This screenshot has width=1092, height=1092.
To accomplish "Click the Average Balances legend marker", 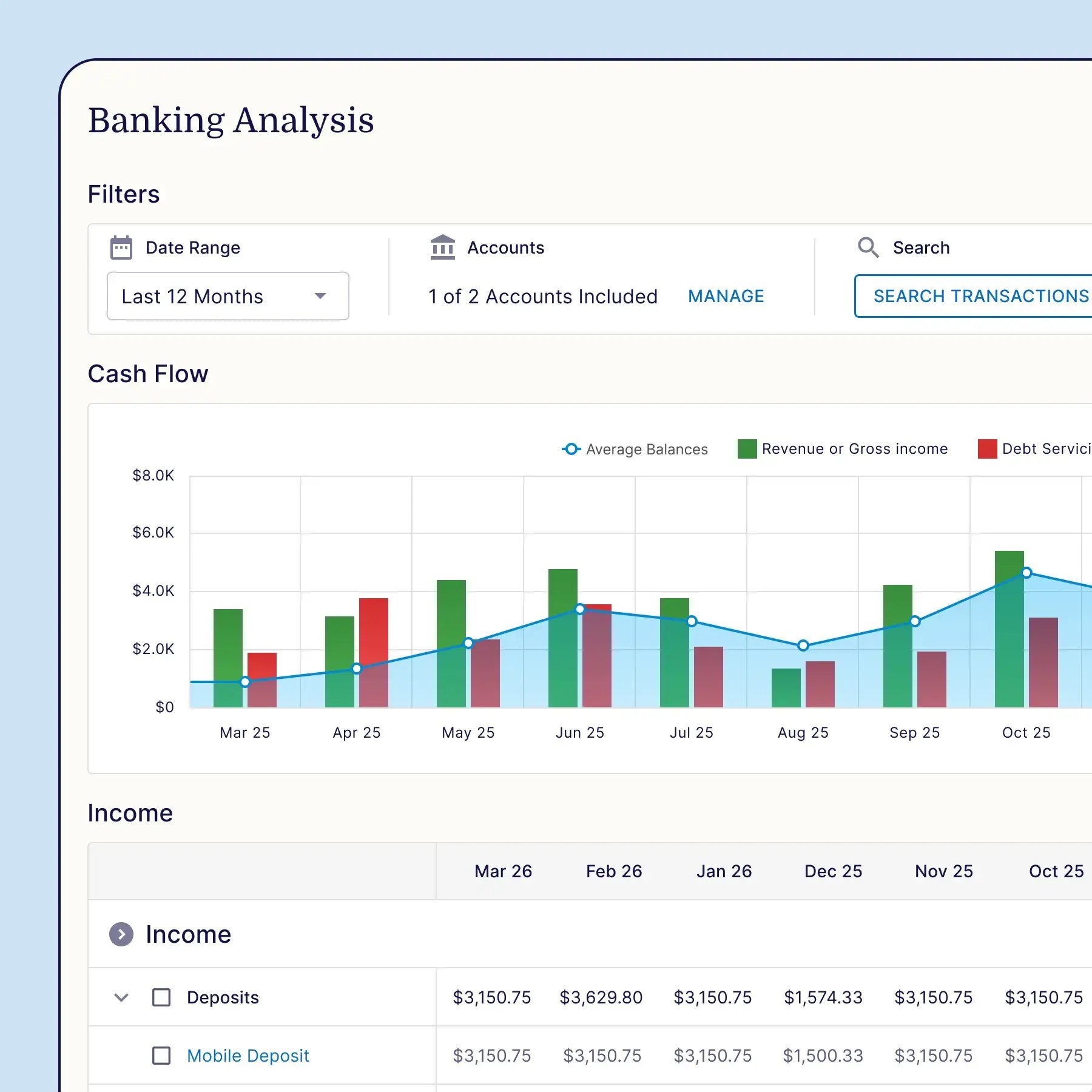I will (x=570, y=449).
